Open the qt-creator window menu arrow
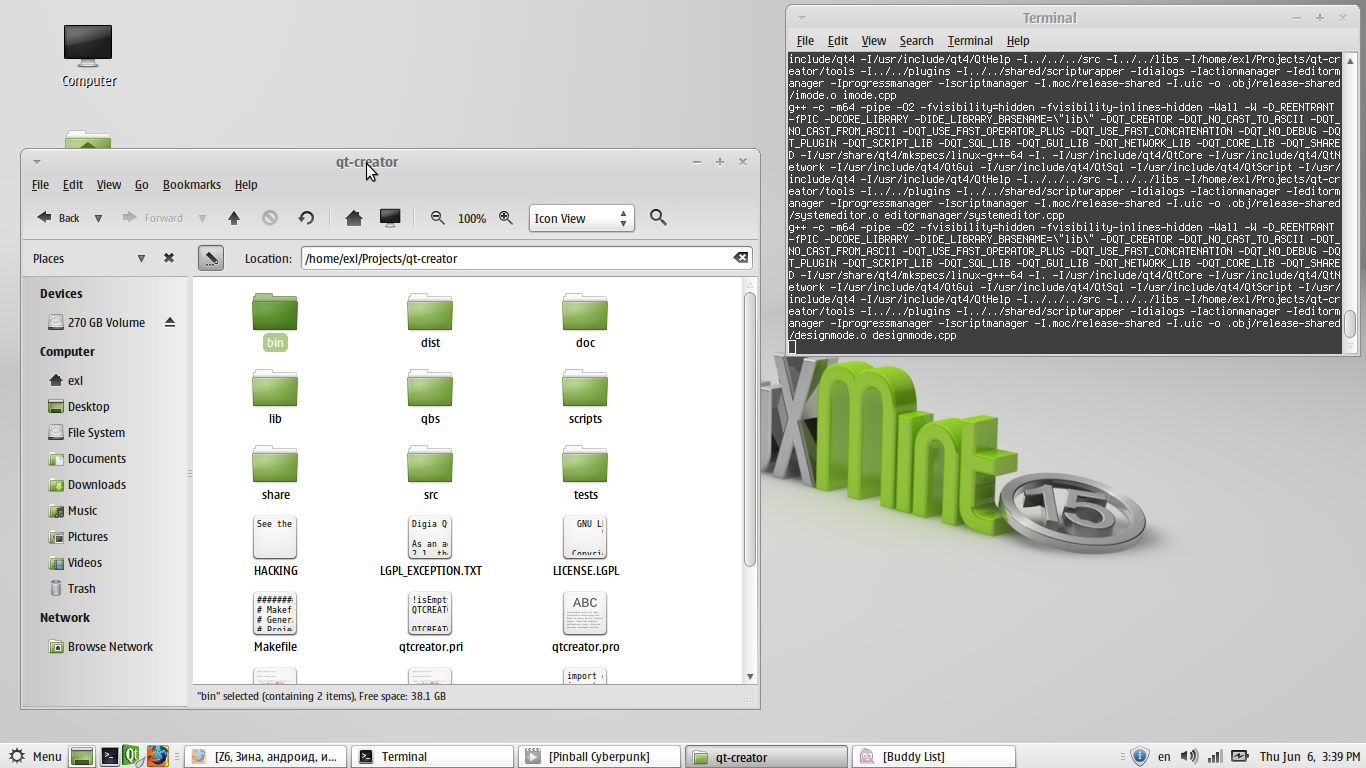Image resolution: width=1366 pixels, height=768 pixels. (37, 162)
